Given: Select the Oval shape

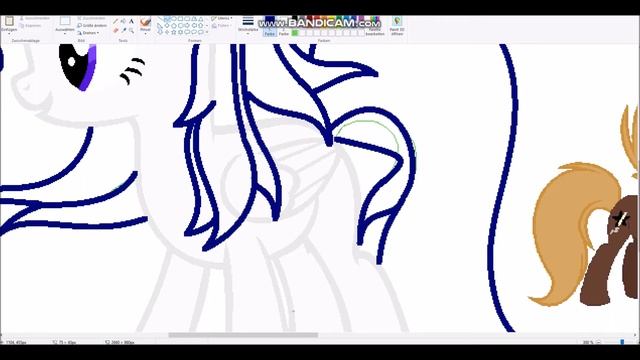Looking at the screenshot, I should pyautogui.click(x=174, y=19).
